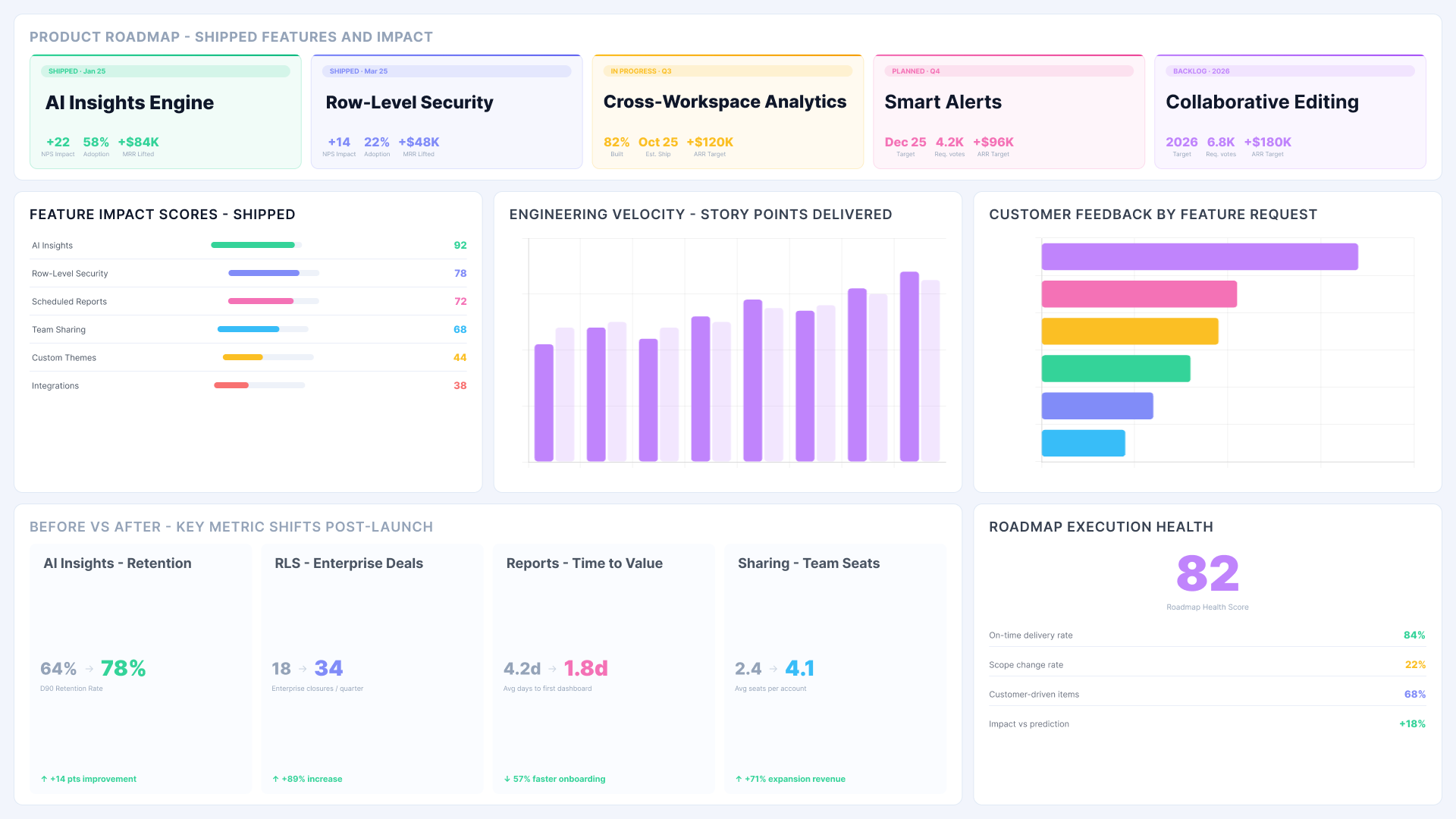This screenshot has height=819, width=1456.
Task: Click the Scheduled Reports impact progress bar
Action: pyautogui.click(x=274, y=301)
